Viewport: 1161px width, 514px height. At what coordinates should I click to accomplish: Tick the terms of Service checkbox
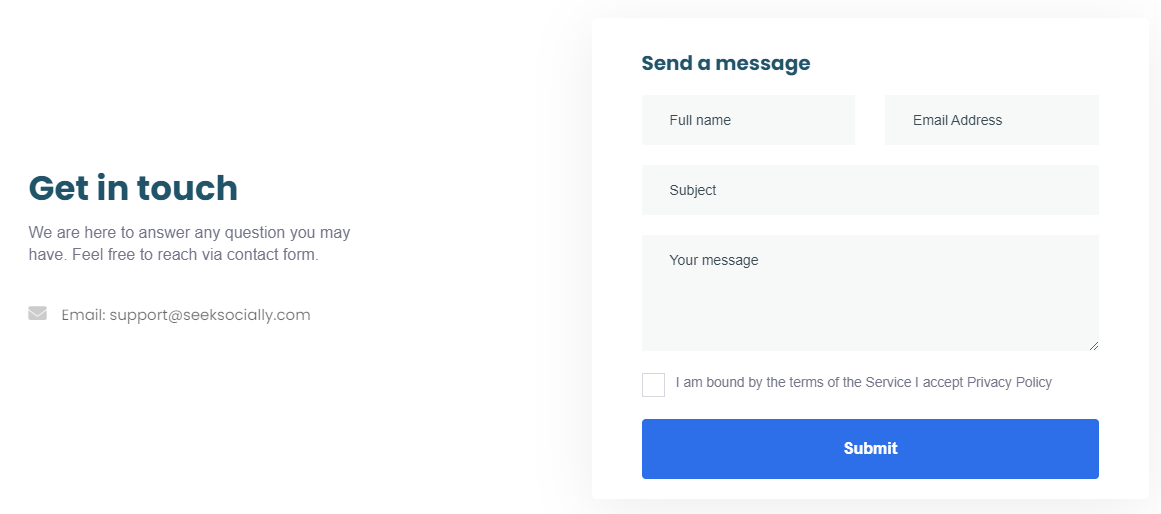[653, 385]
